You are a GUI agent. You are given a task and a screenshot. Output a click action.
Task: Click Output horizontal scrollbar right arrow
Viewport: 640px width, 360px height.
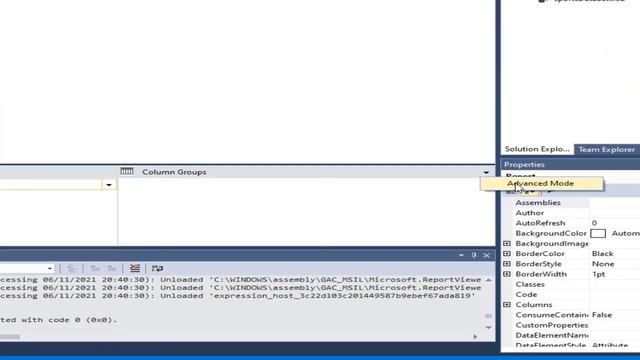[x=475, y=337]
